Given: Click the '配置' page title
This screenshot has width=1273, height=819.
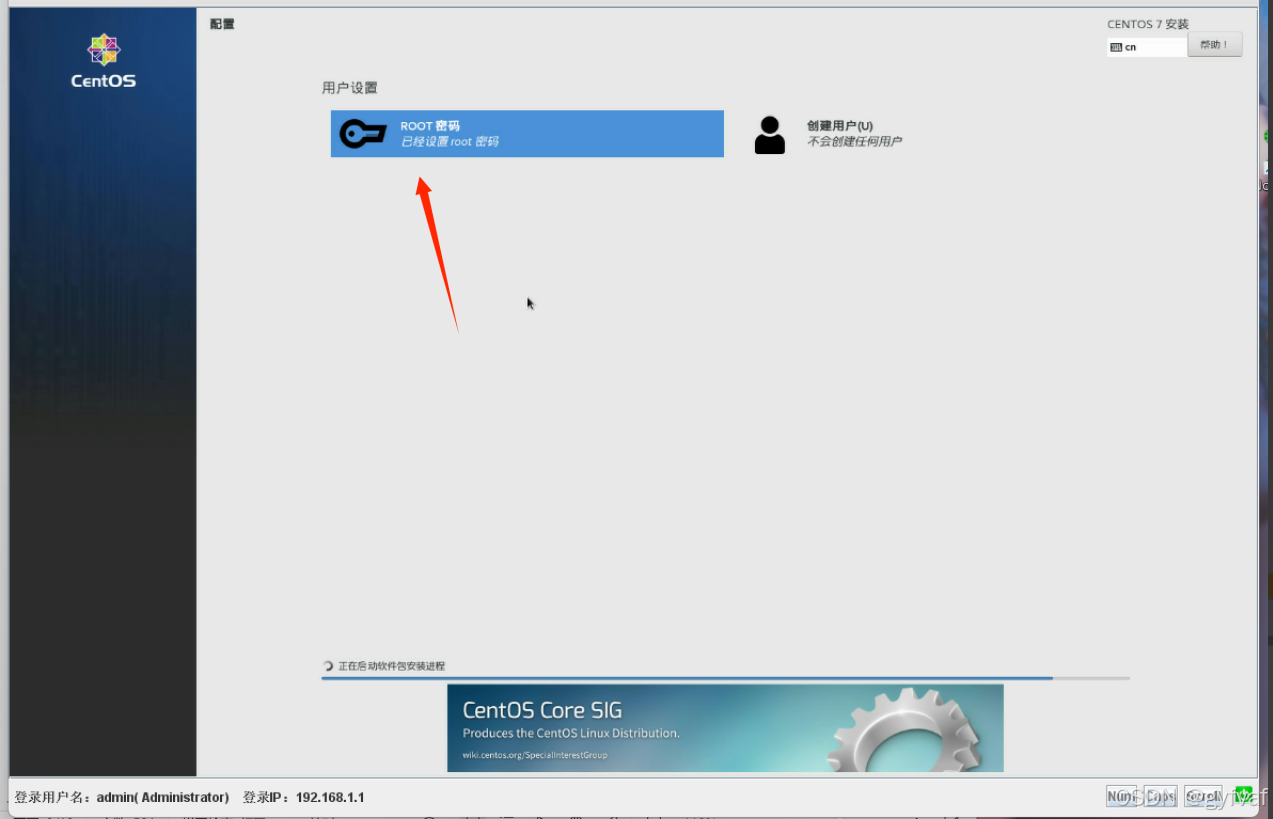Looking at the screenshot, I should 222,23.
